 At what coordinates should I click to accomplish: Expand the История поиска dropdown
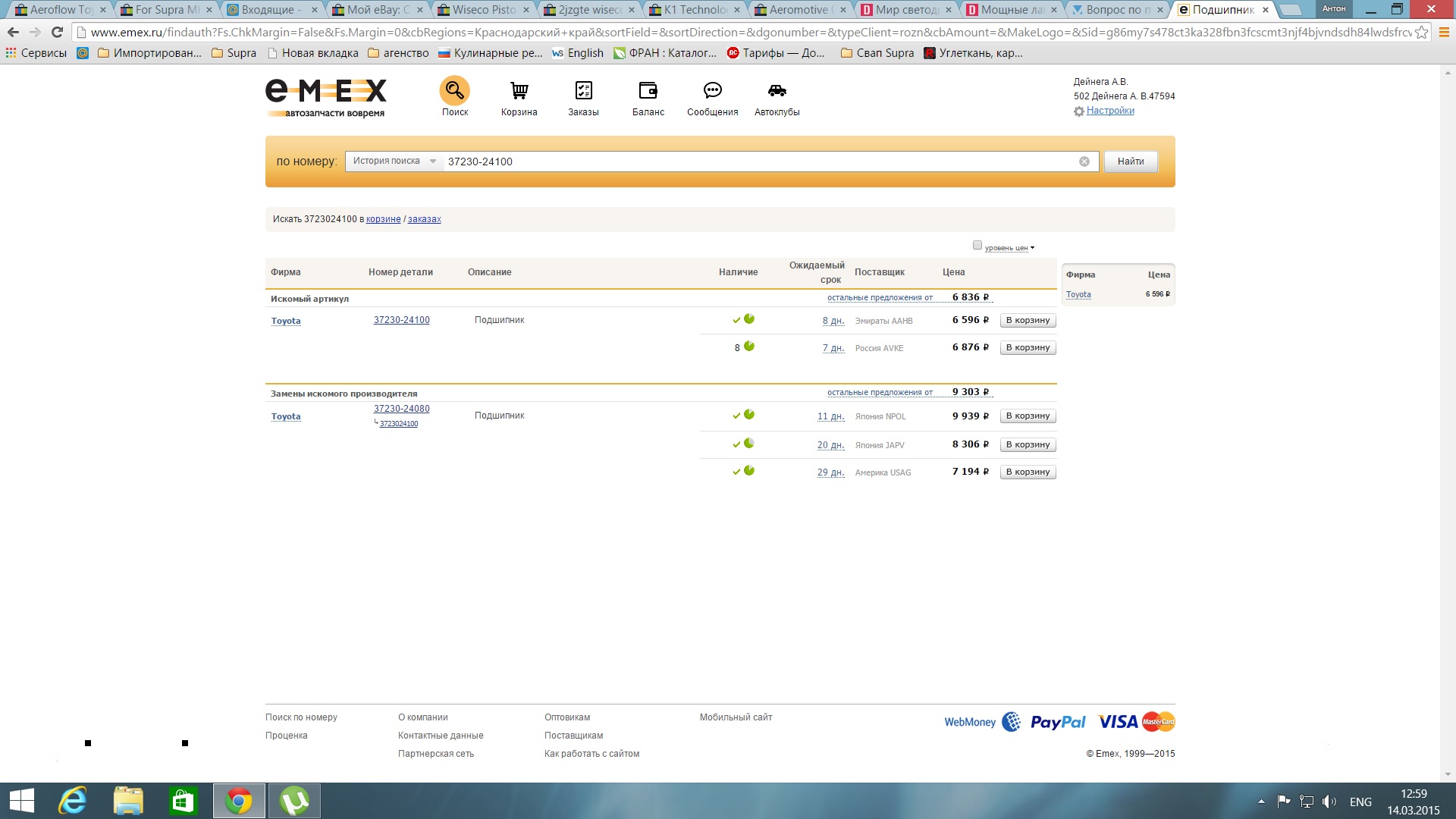[394, 162]
